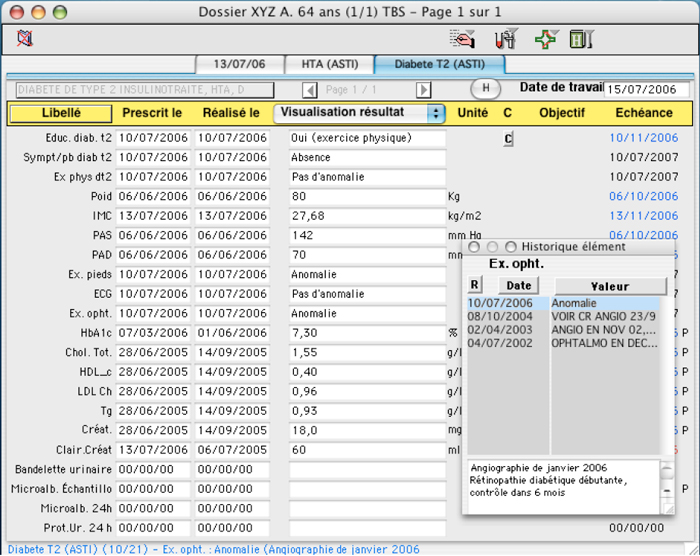Select history row dated 10/07/2006
The width and height of the screenshot is (700, 556).
pyautogui.click(x=563, y=303)
